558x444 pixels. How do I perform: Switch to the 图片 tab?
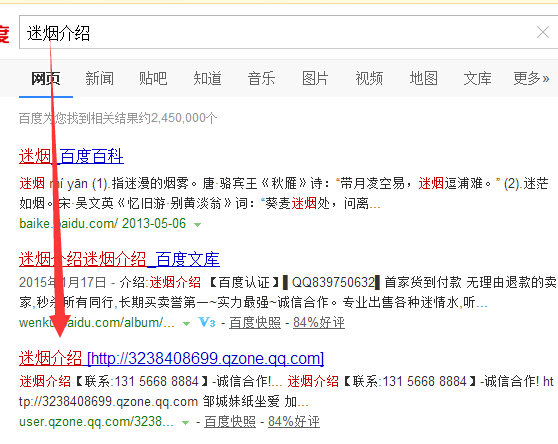click(x=315, y=78)
